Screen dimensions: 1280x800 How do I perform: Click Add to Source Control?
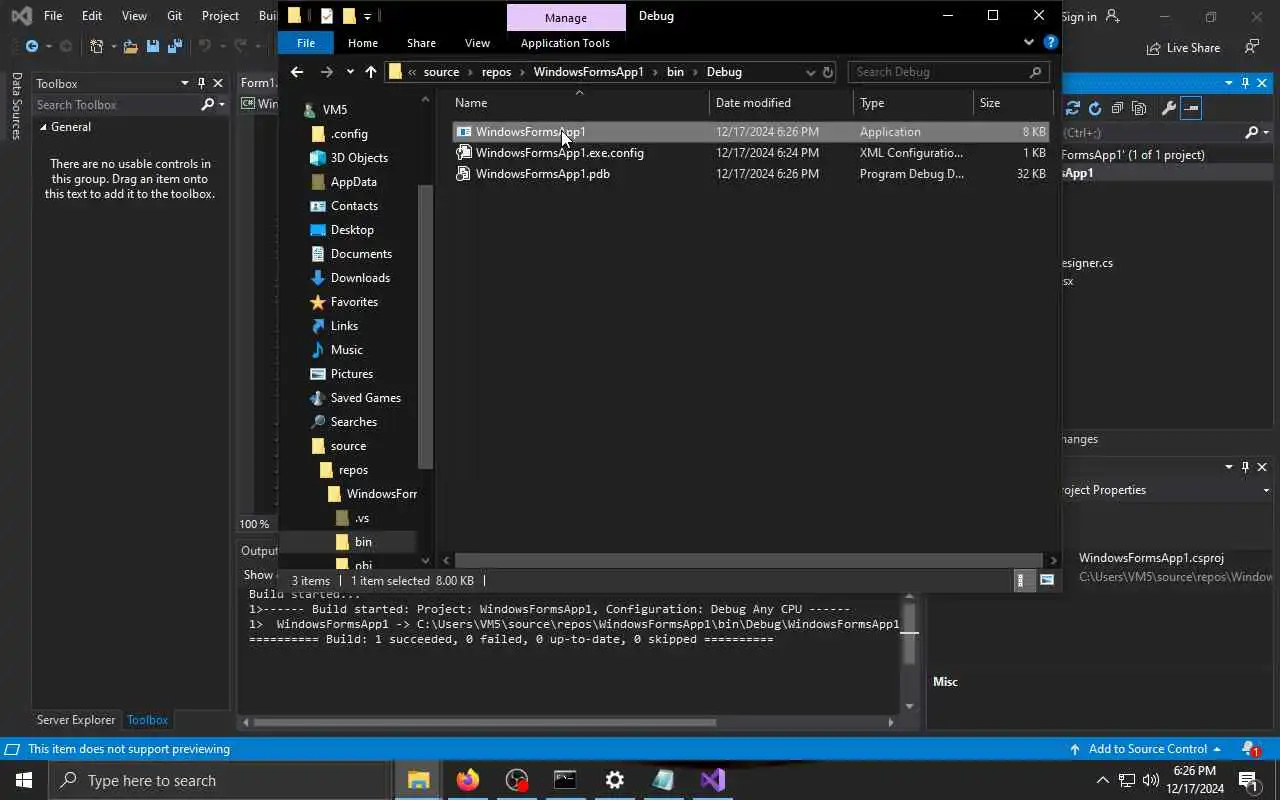(x=1145, y=748)
